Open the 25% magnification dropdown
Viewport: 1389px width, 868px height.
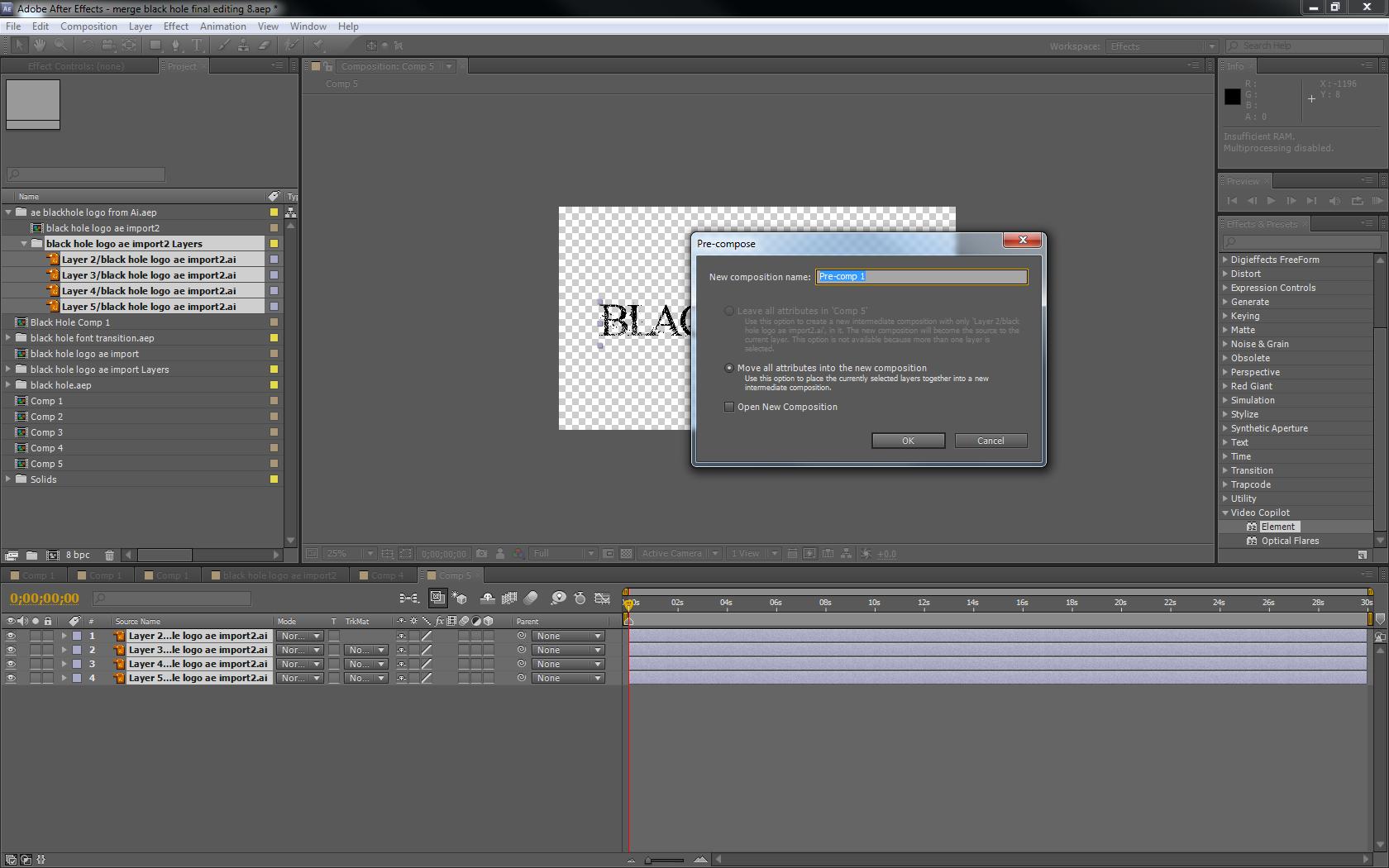click(349, 554)
